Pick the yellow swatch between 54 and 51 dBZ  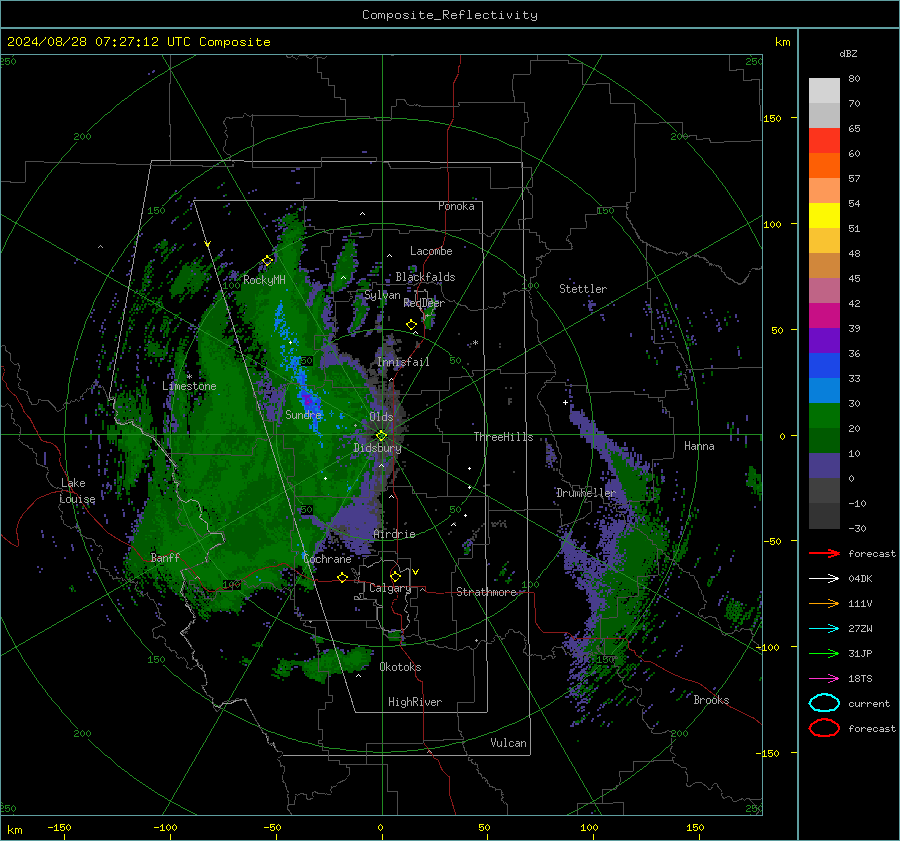click(x=824, y=216)
